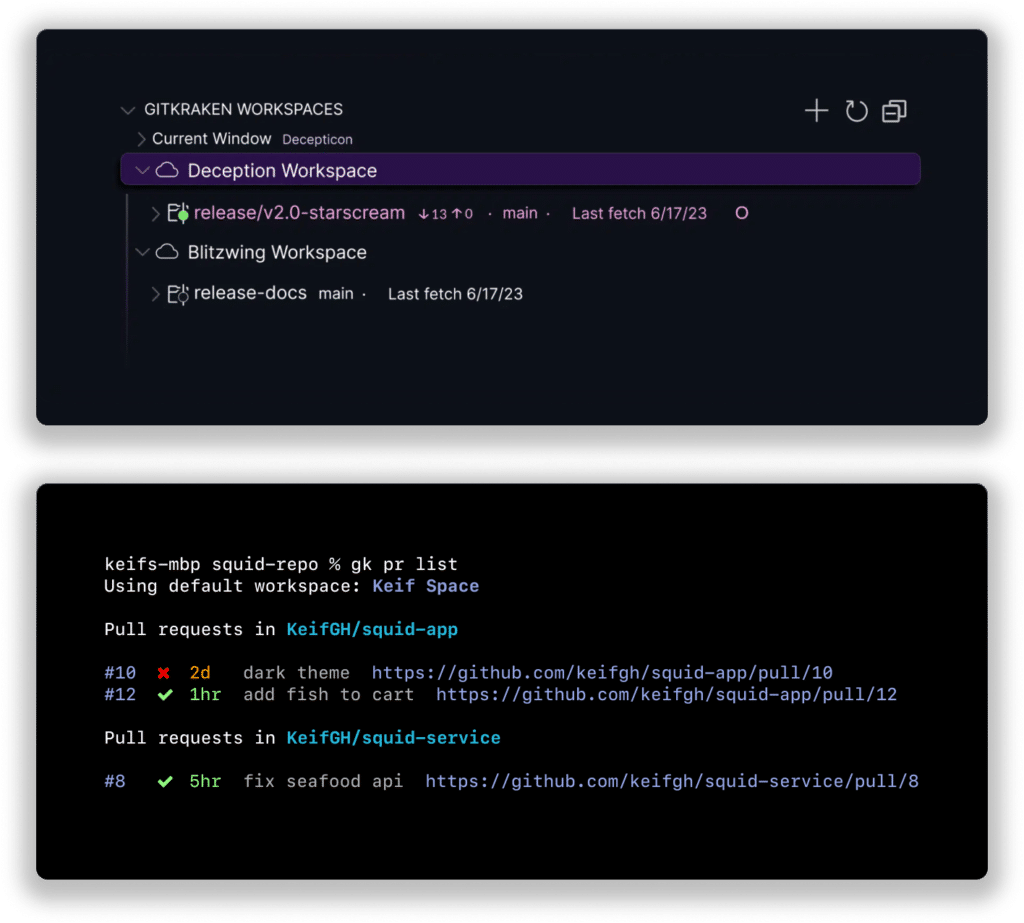Click the green checkmark on PR #8

coord(165,781)
